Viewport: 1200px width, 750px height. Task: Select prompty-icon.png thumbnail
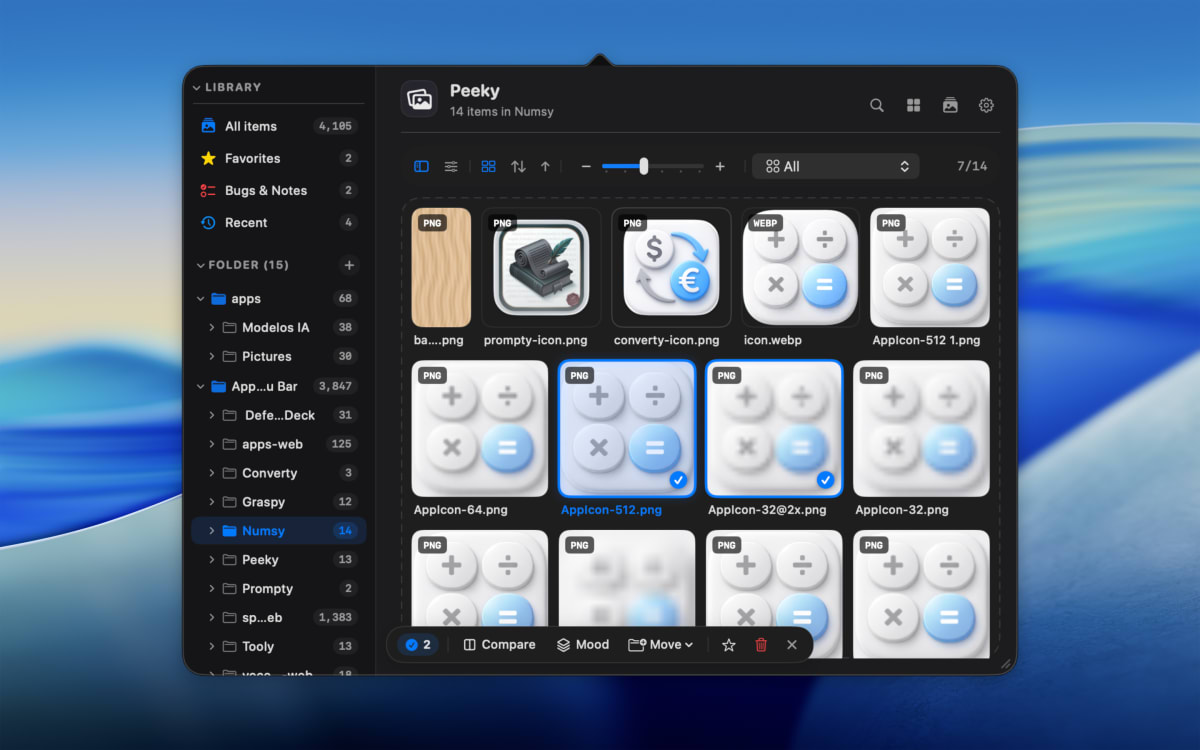click(x=541, y=267)
